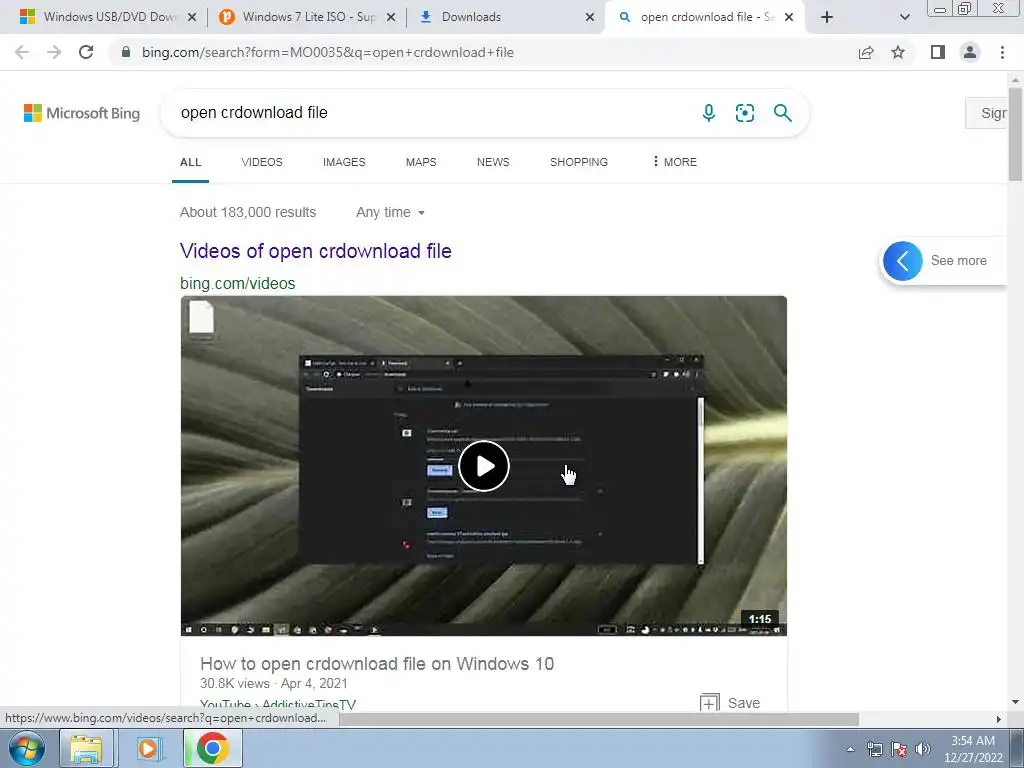Expand the MORE search categories menu
1024x768 pixels.
point(675,162)
